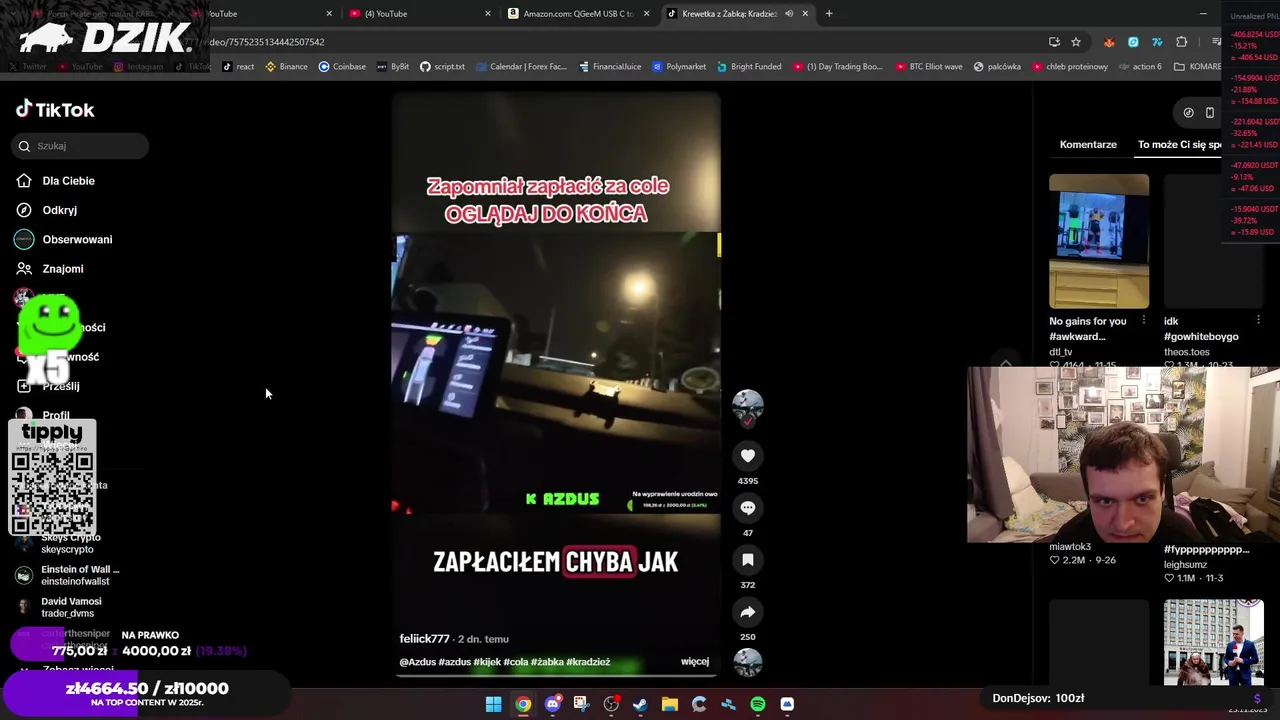Open comments via the speech bubble icon
The image size is (1280, 720).
[747, 508]
